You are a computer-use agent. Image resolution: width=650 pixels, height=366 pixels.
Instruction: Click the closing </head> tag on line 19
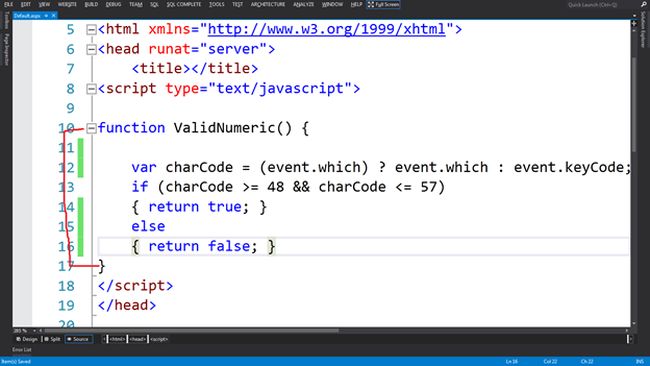point(127,305)
